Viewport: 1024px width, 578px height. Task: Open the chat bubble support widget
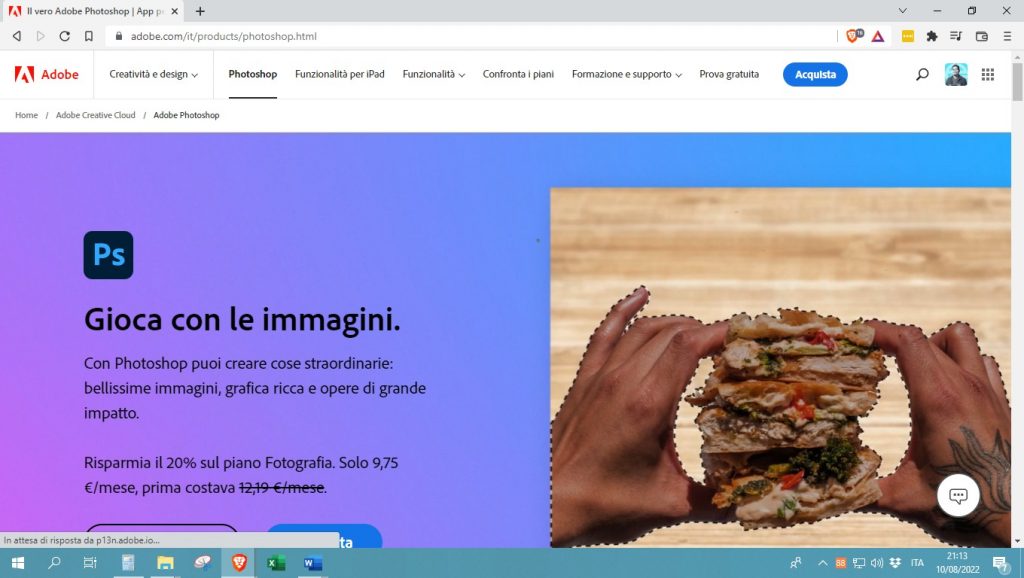coord(958,496)
